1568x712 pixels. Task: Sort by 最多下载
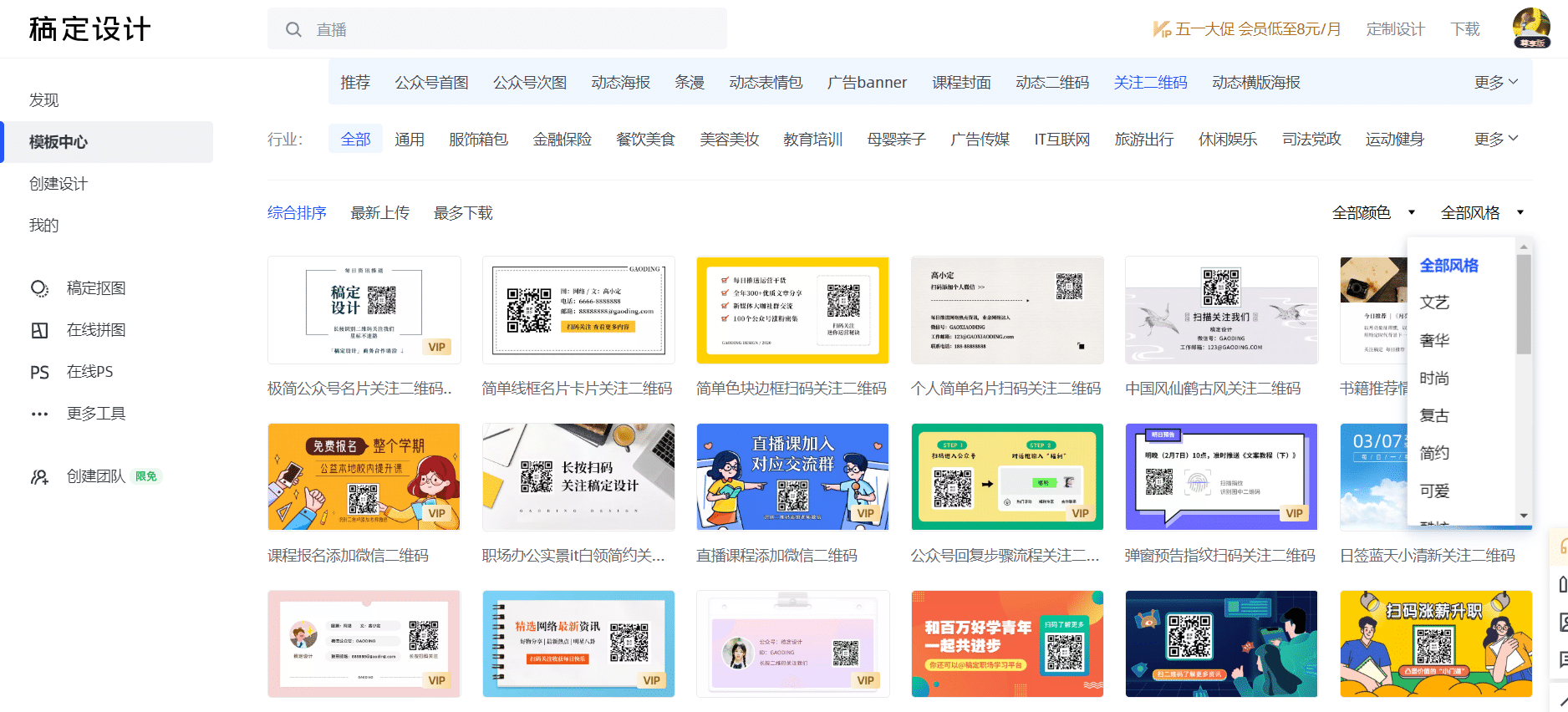pyautogui.click(x=463, y=212)
